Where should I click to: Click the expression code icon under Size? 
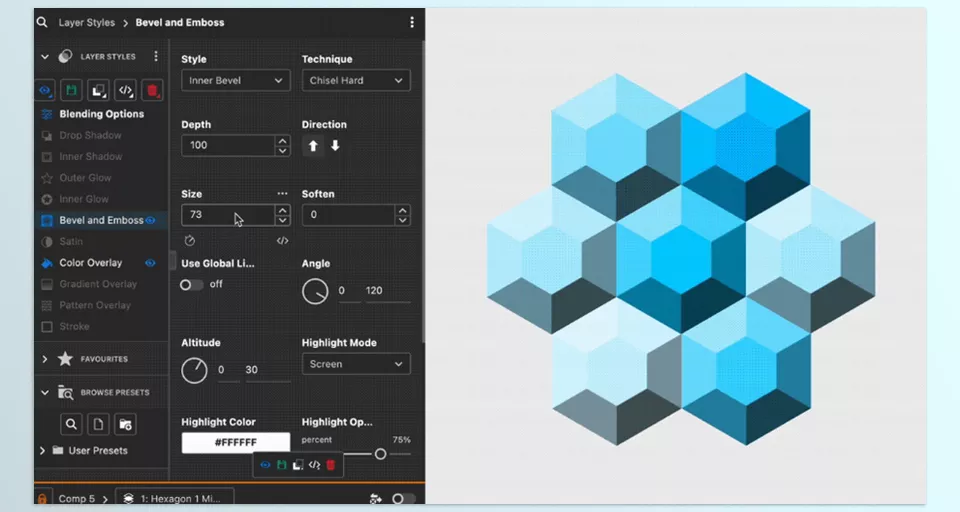pos(282,241)
